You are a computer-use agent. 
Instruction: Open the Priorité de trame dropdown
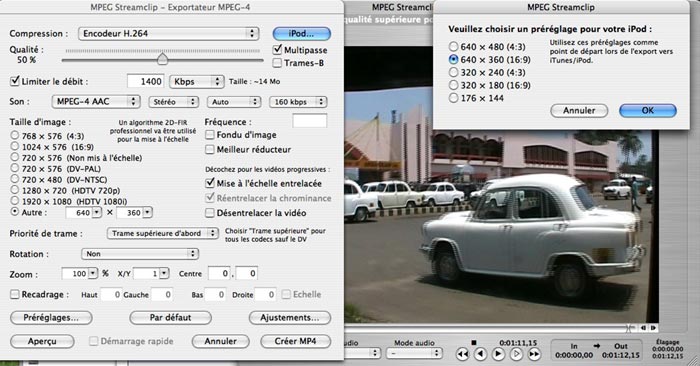[x=162, y=233]
